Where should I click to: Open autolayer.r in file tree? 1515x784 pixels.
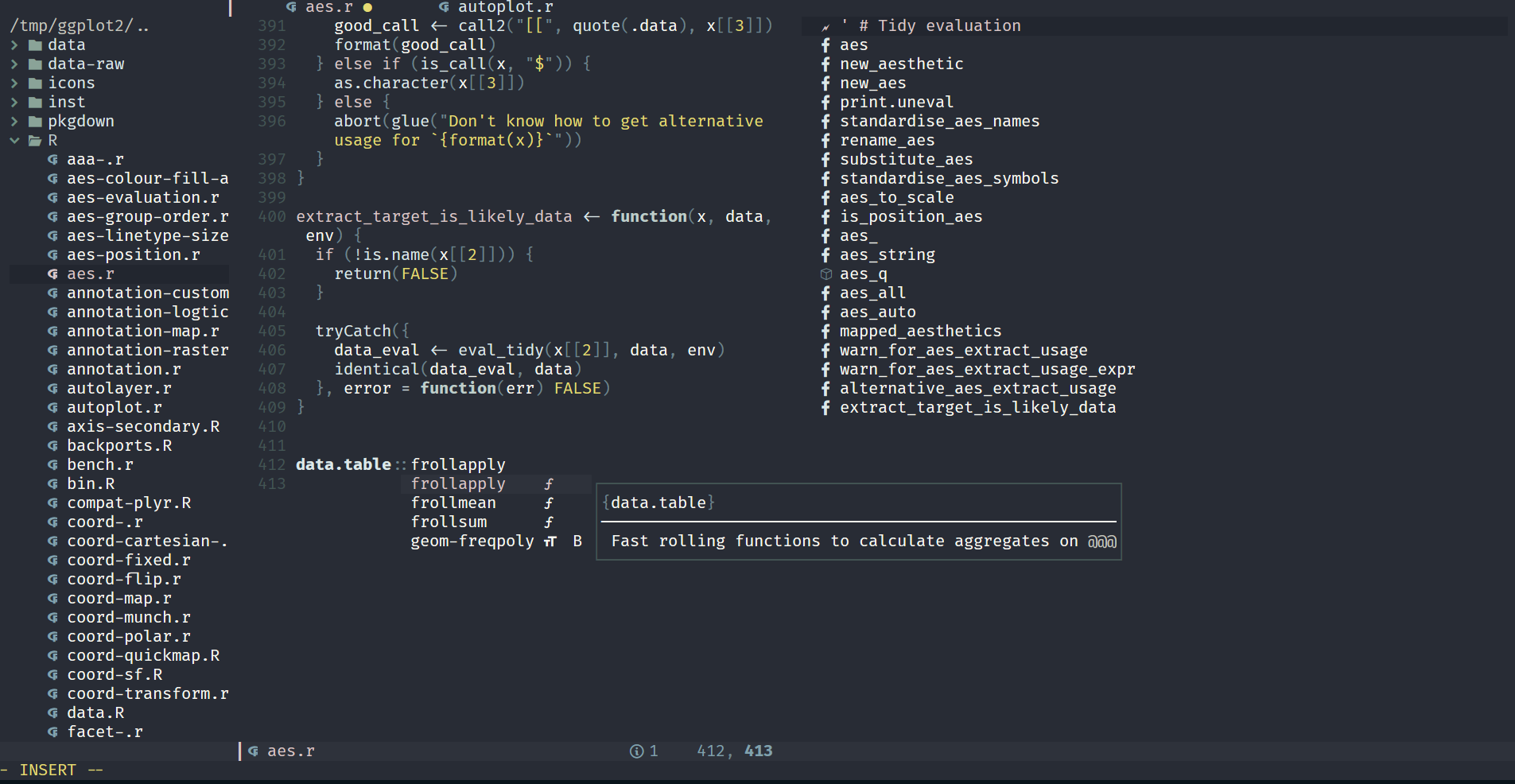pos(119,389)
